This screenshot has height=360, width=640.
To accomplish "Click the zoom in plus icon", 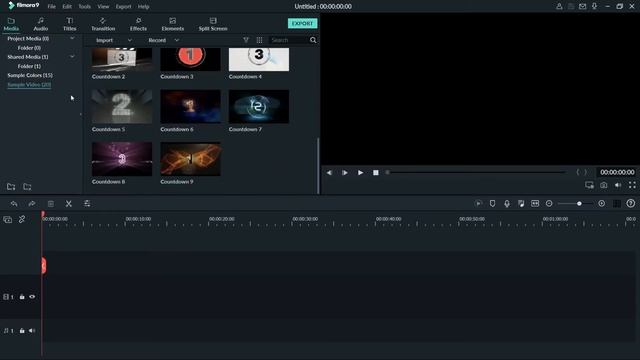I will tap(602, 203).
